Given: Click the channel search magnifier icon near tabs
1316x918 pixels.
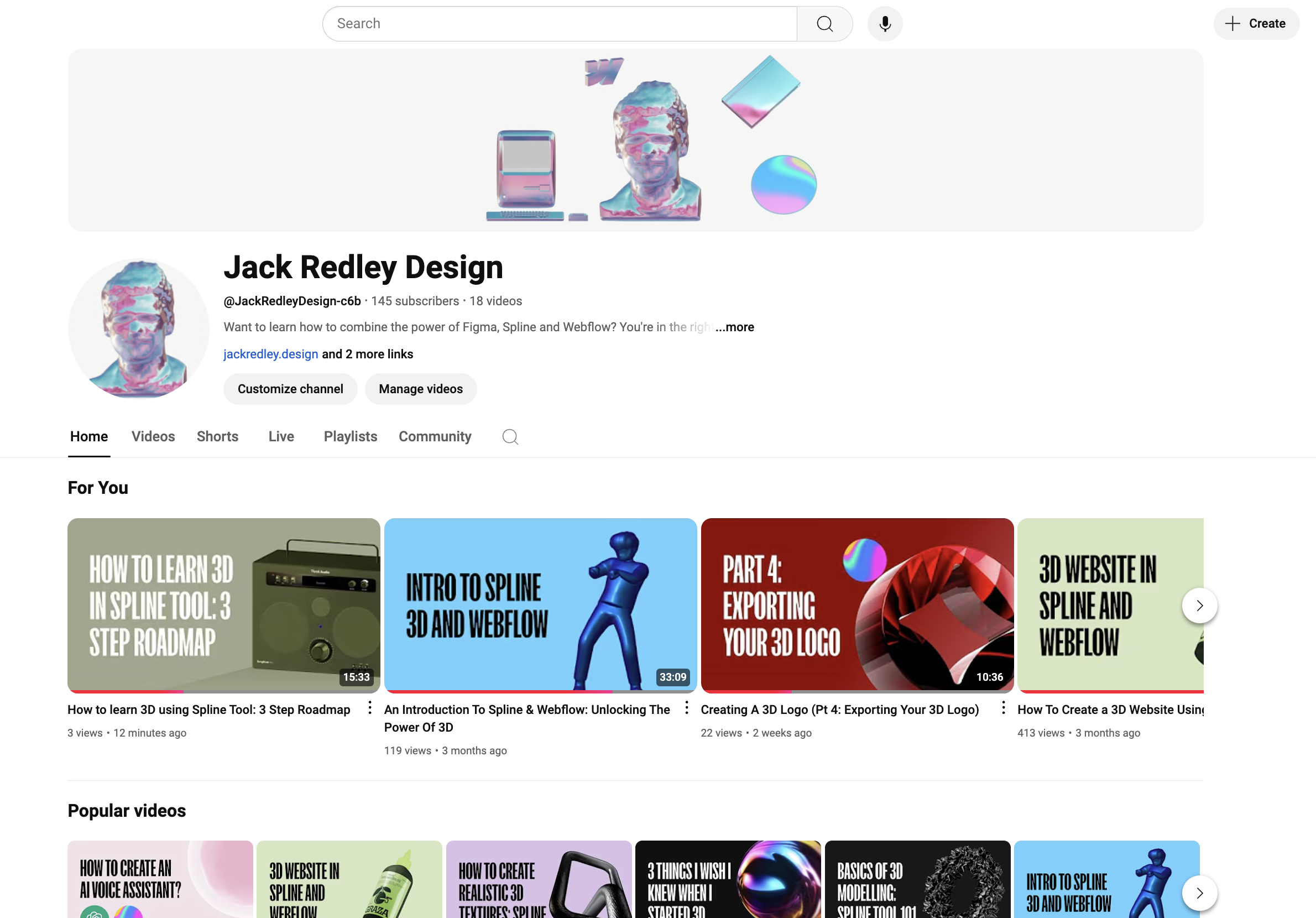Looking at the screenshot, I should (x=510, y=437).
